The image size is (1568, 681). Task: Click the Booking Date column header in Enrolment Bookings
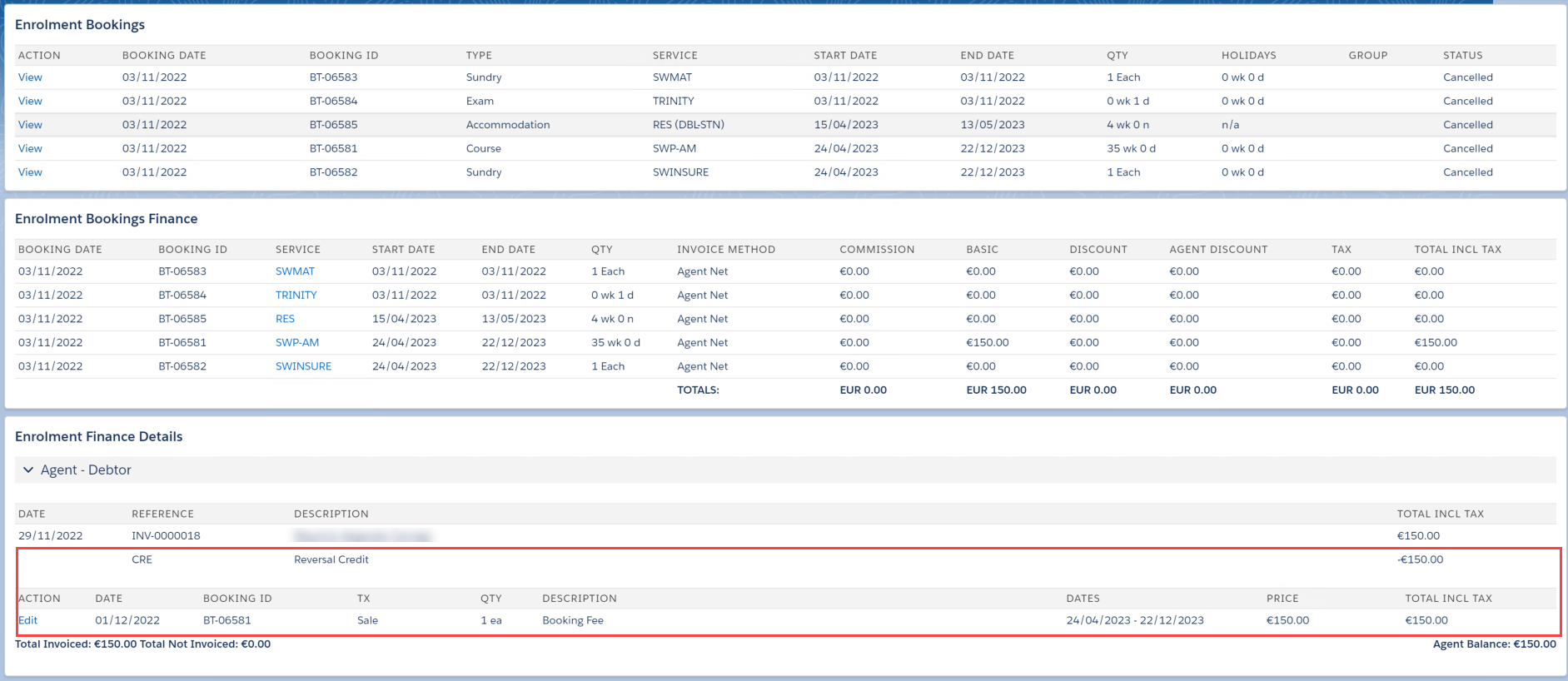164,56
